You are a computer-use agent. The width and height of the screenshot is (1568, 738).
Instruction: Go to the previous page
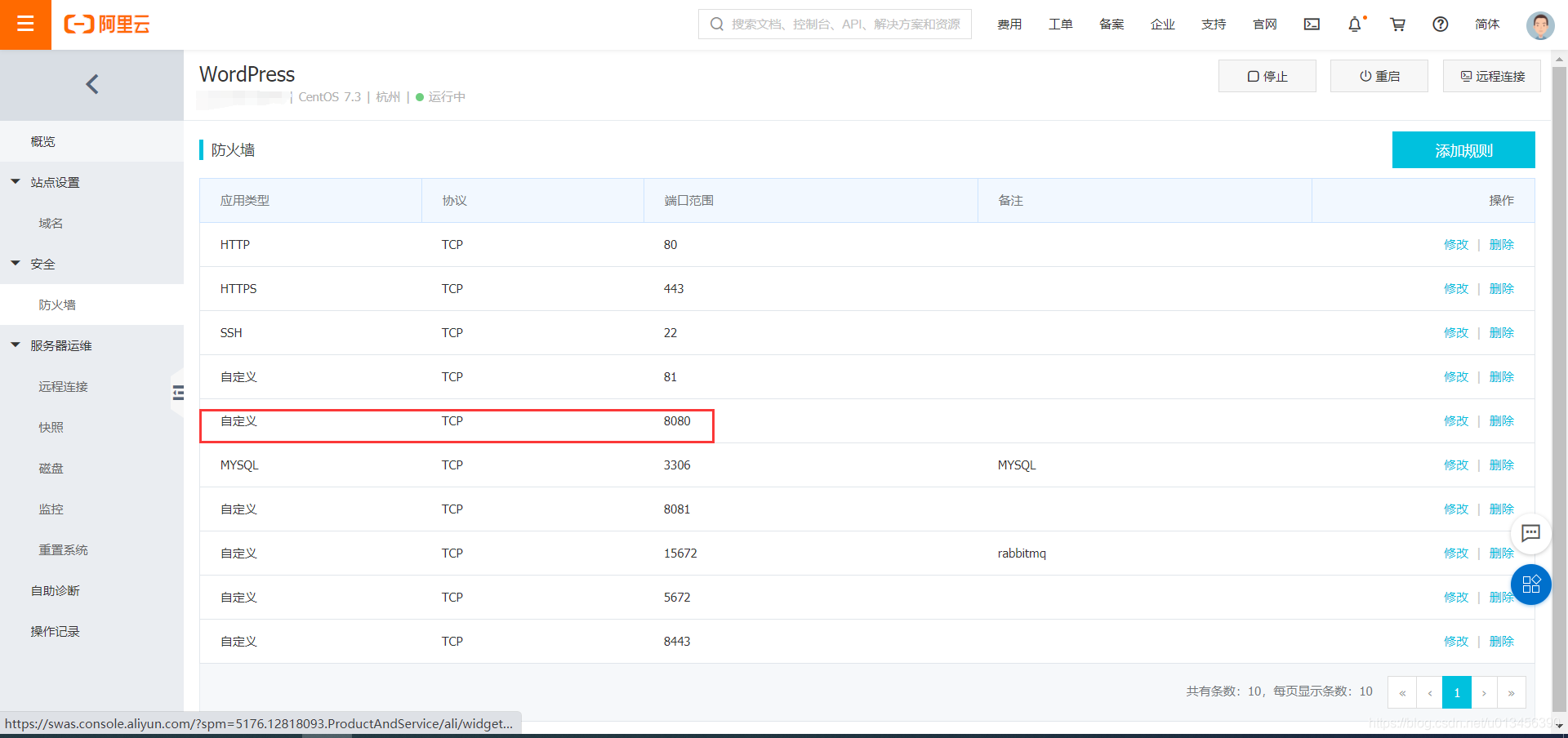[x=1430, y=692]
